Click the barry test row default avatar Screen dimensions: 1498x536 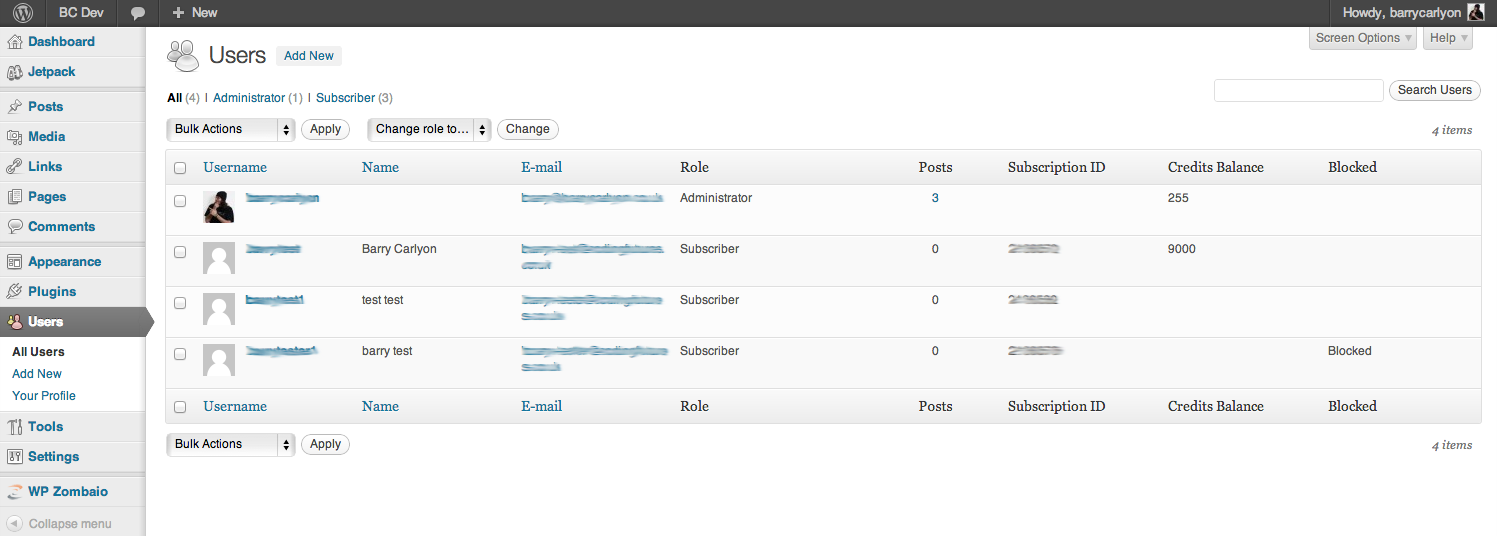(x=219, y=360)
